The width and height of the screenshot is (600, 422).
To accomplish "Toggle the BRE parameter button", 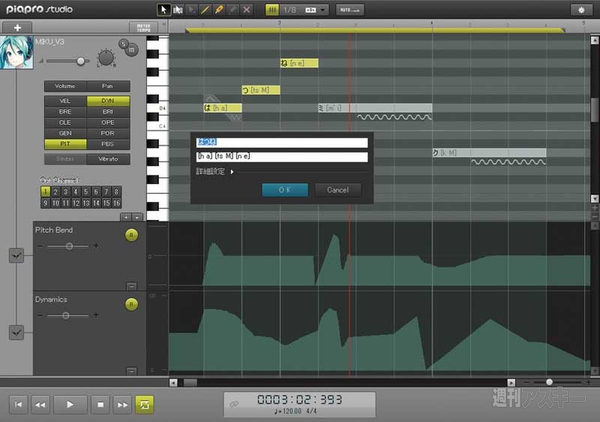I will pyautogui.click(x=65, y=112).
